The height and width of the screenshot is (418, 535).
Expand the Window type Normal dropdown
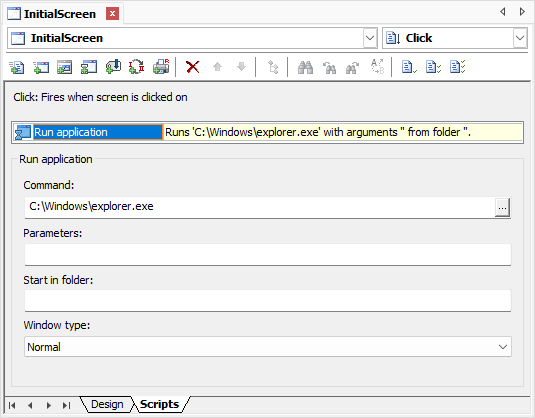click(503, 347)
